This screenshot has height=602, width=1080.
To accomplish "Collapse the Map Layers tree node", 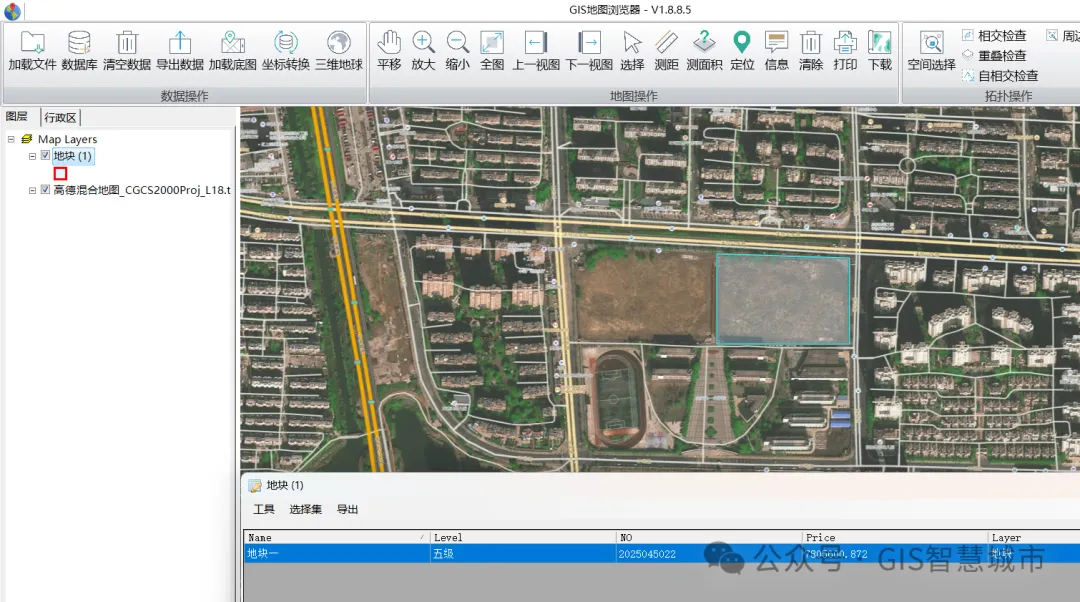I will [10, 140].
